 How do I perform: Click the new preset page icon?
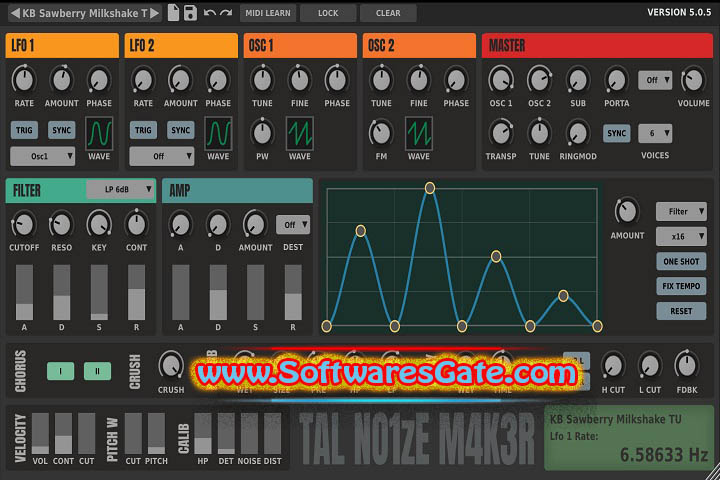(173, 13)
